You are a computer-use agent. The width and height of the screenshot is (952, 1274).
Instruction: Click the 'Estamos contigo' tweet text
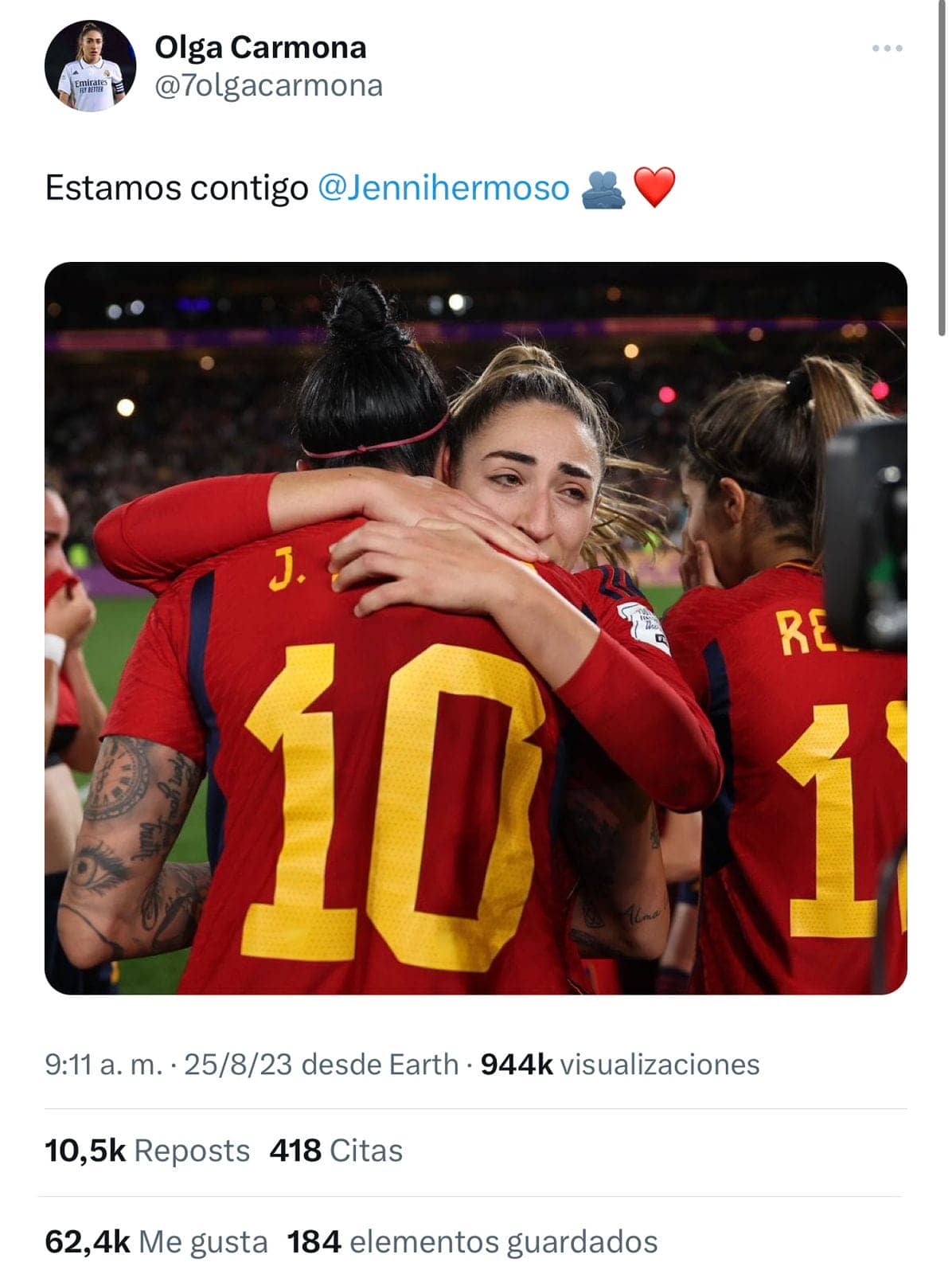[177, 188]
